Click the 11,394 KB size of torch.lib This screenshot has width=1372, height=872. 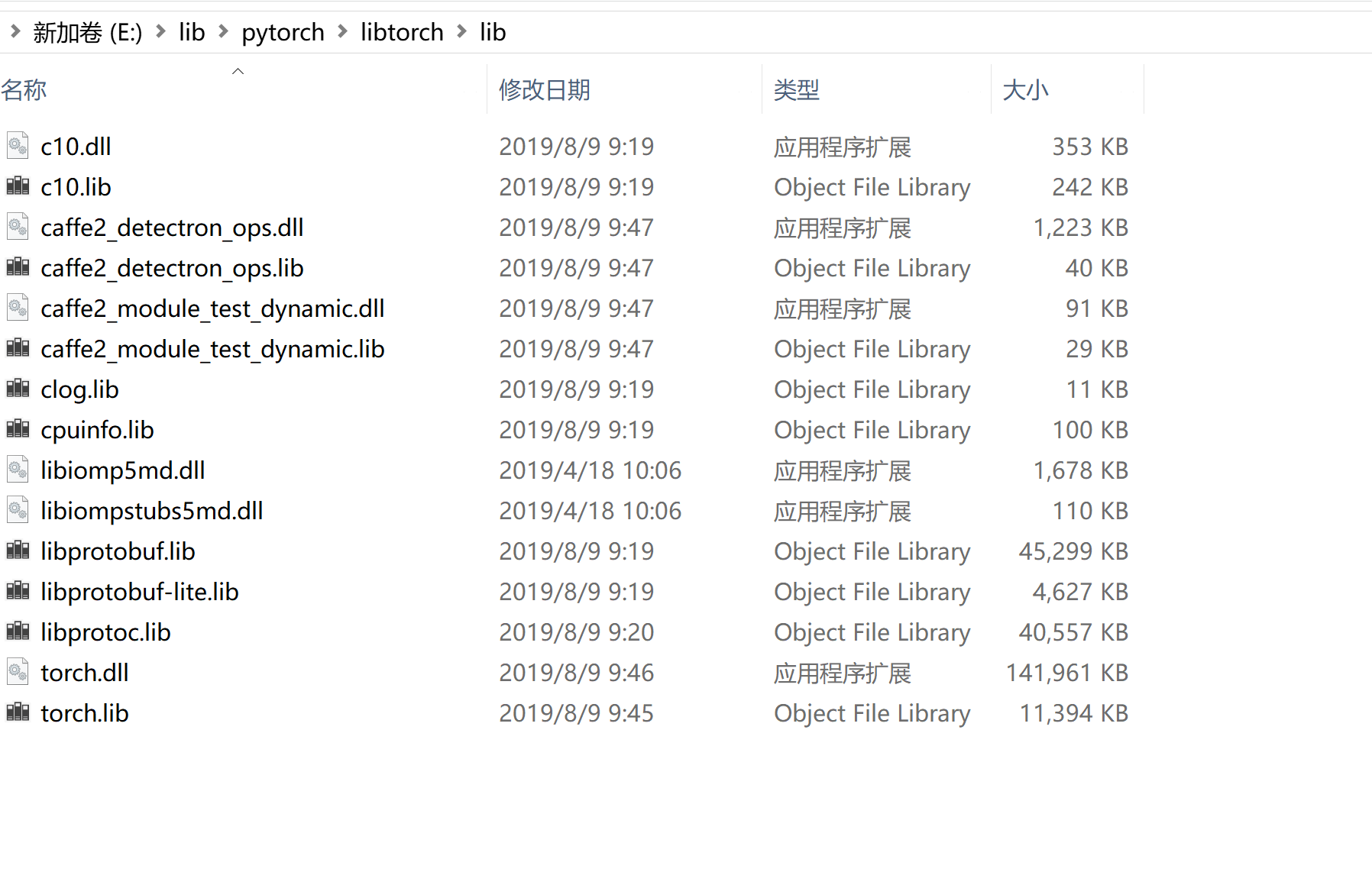coord(1074,713)
